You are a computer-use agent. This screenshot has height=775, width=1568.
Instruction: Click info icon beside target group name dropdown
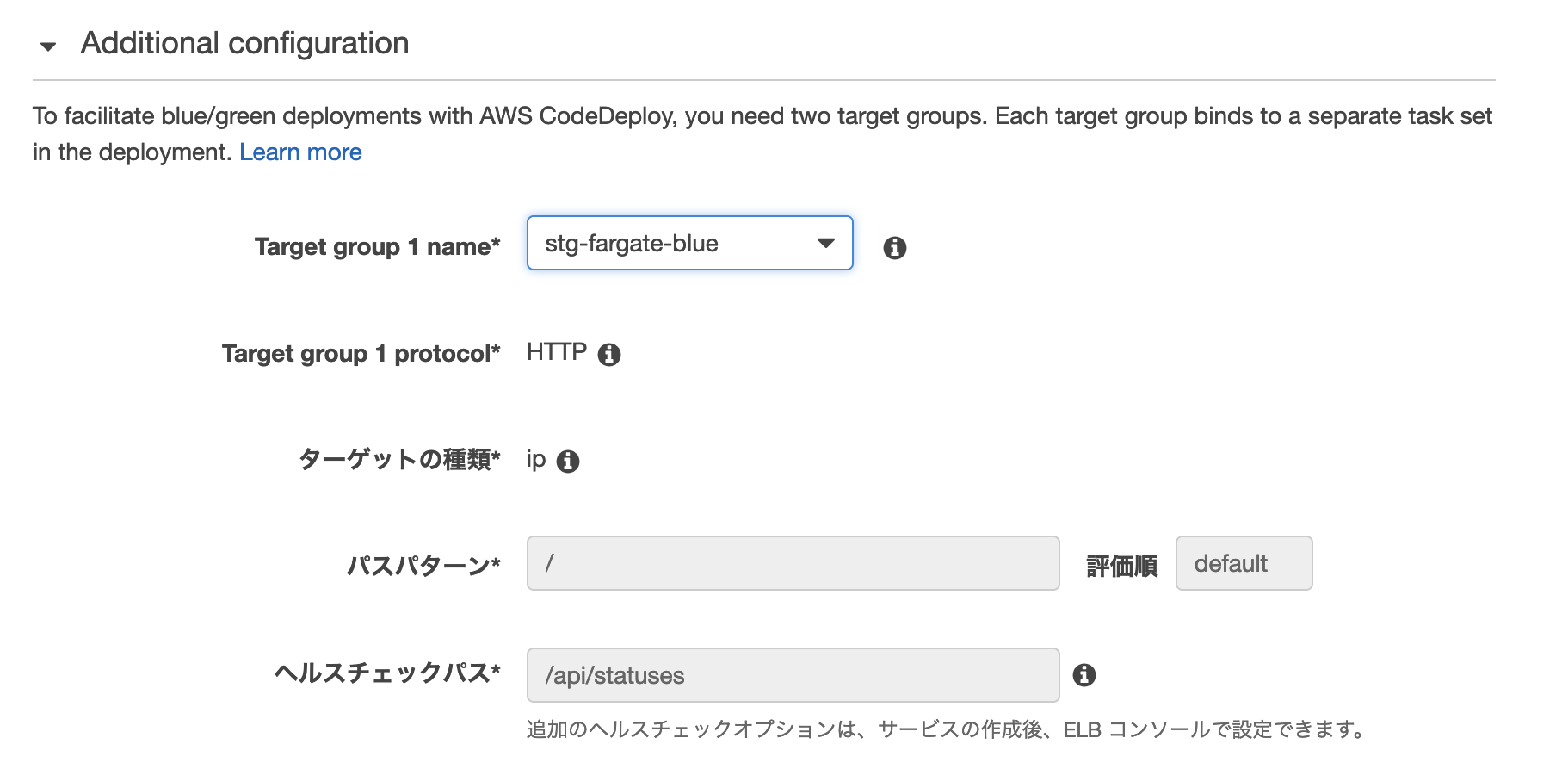(894, 248)
